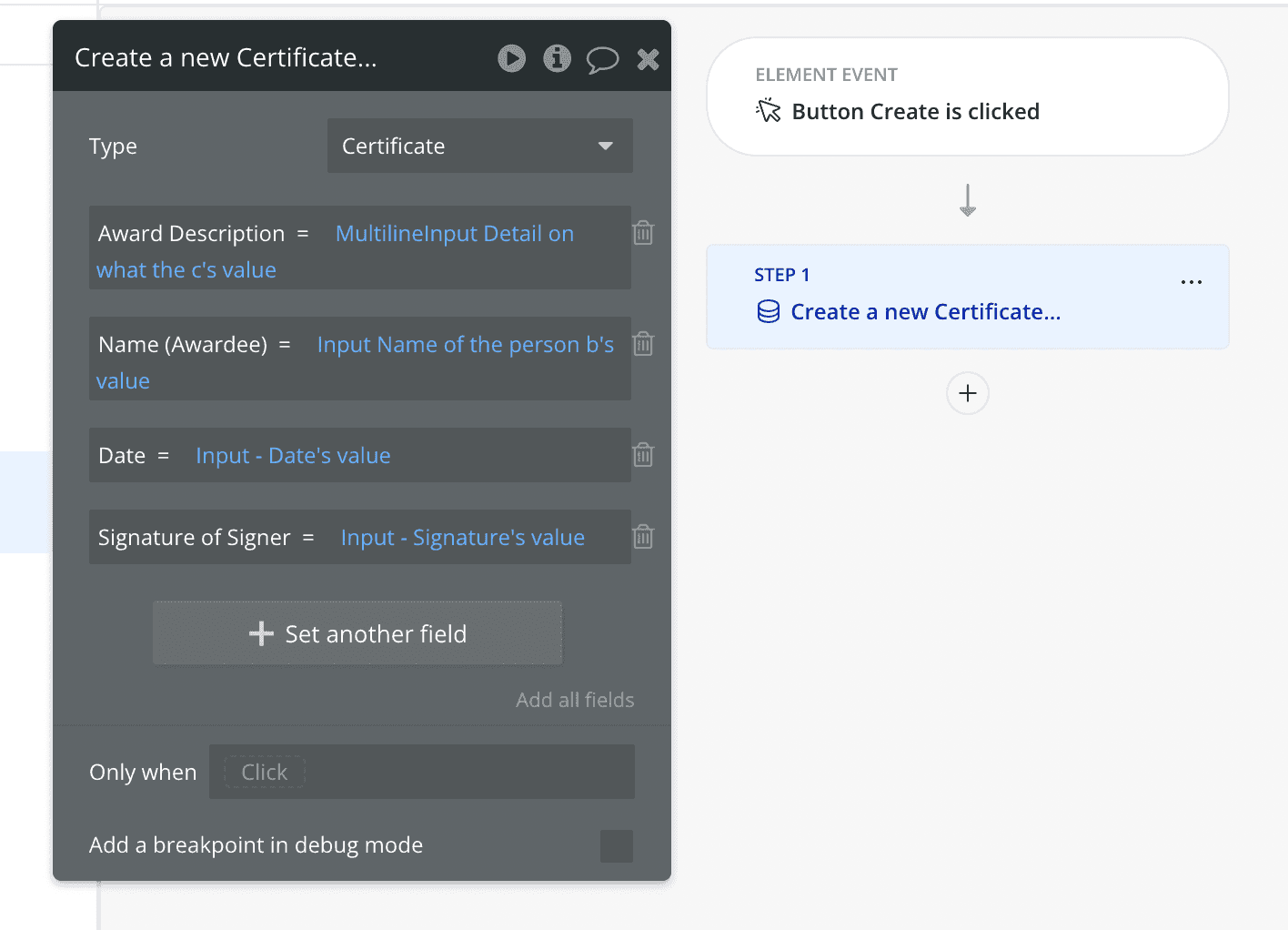Delete the Award Description field with trash icon

tap(643, 233)
